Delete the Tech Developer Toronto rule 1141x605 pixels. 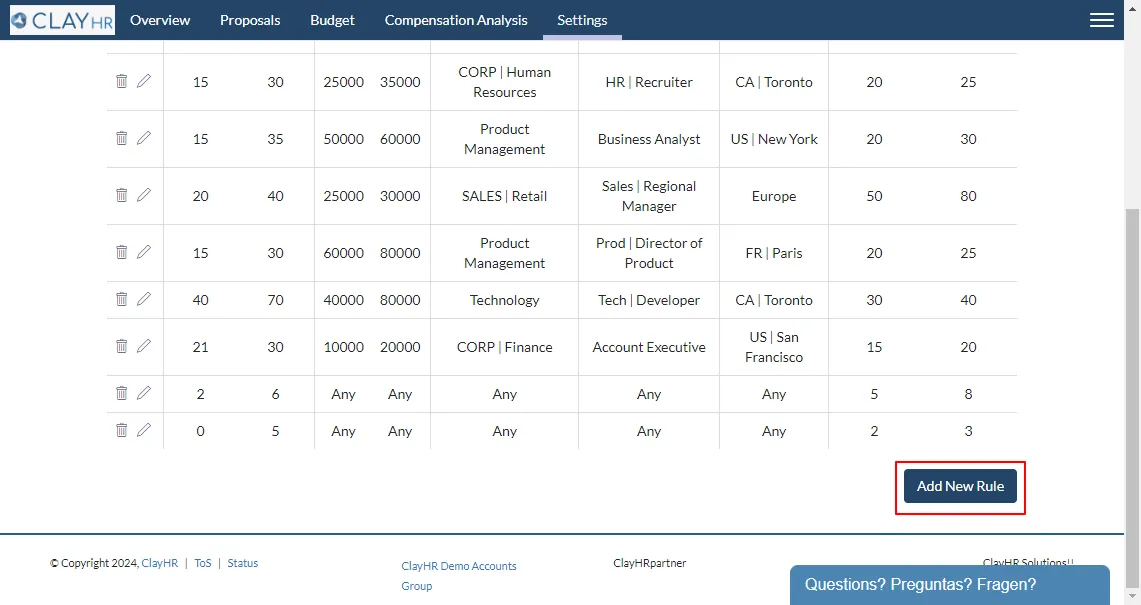122,299
